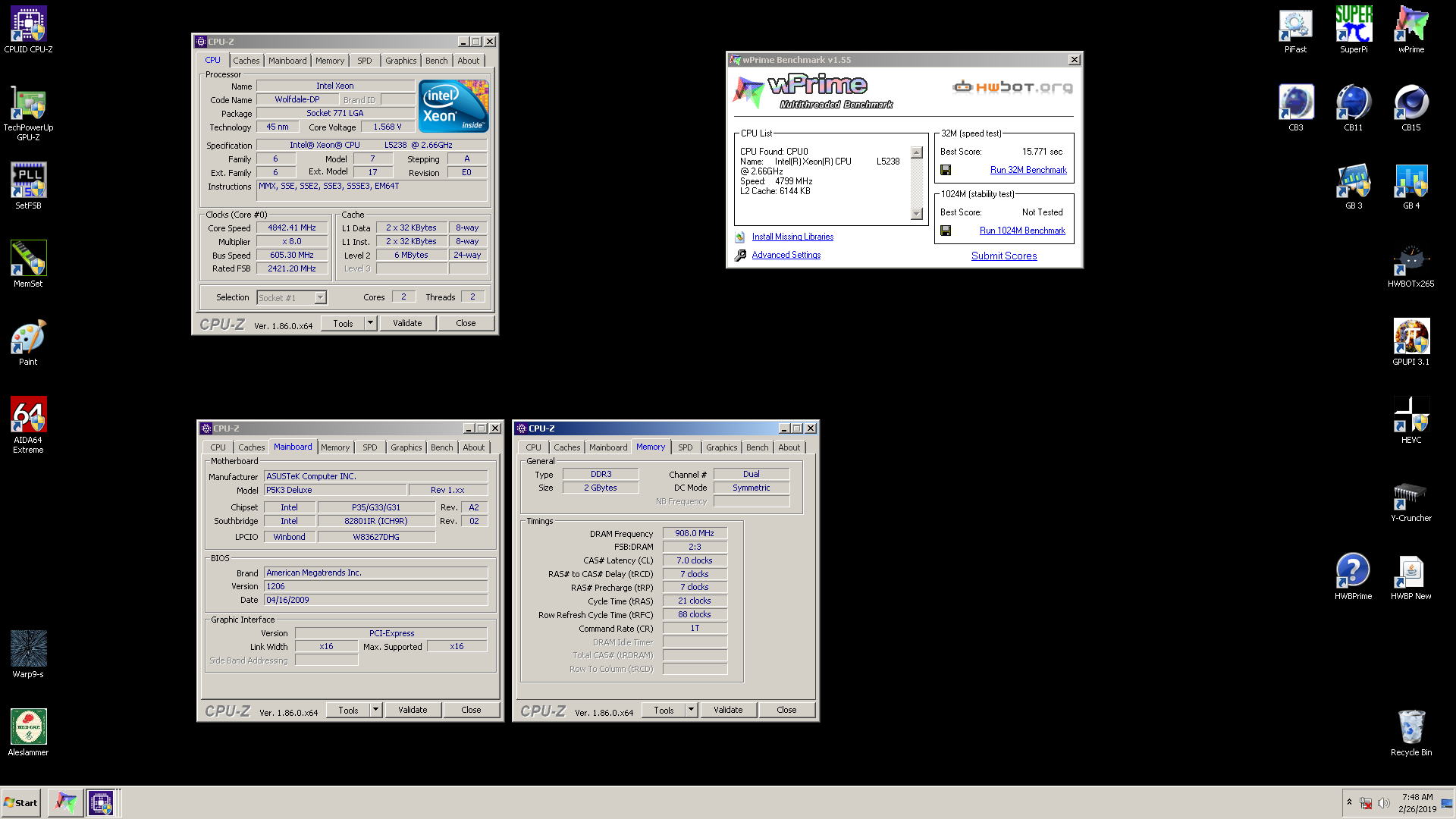Click save icon beside Run 32M Benchmark
Viewport: 1456px width, 819px height.
946,170
